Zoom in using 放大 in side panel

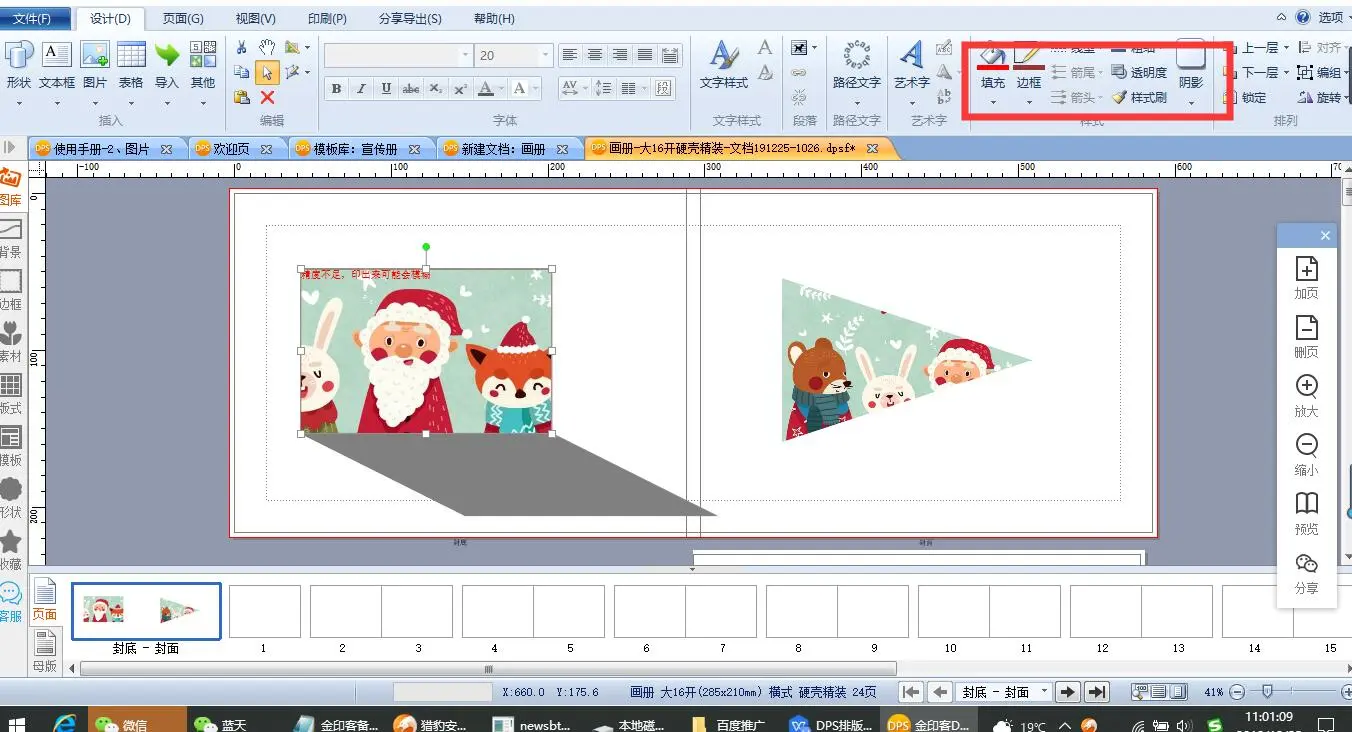pyautogui.click(x=1306, y=395)
